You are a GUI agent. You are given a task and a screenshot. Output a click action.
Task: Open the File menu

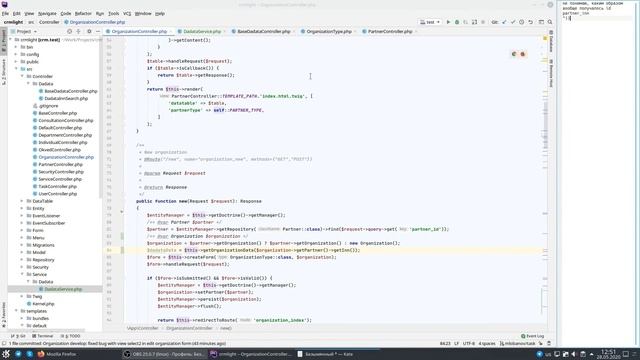click(5, 13)
